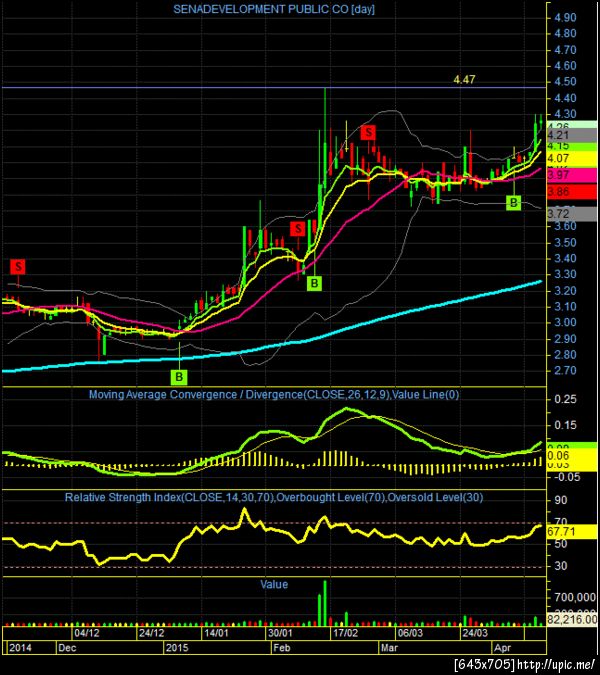Select the Moving Average Convergence / Divergence header

[274, 394]
